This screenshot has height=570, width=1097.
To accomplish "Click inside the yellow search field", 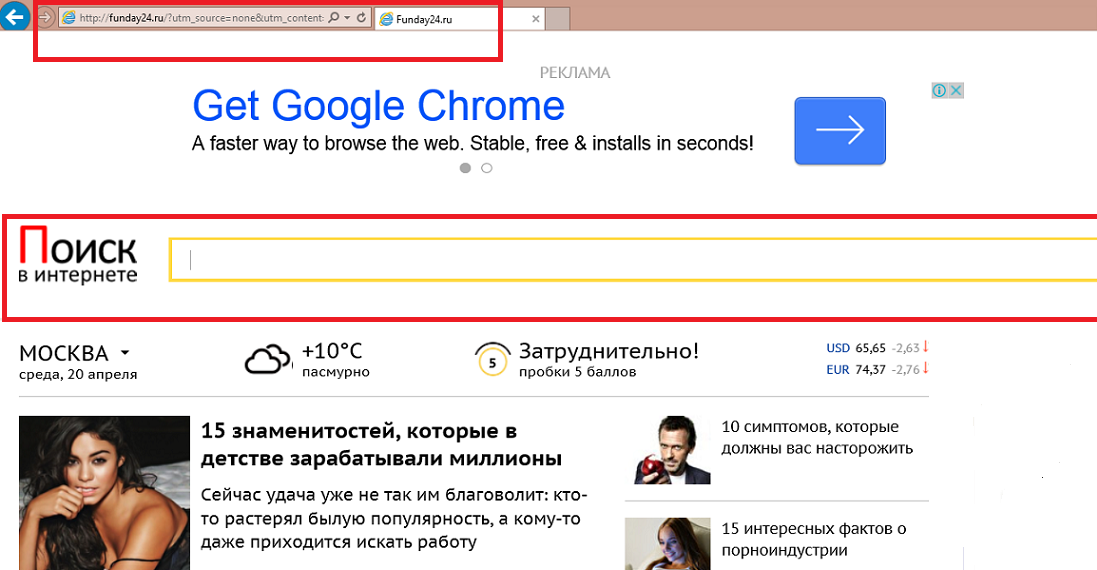I will pos(633,259).
